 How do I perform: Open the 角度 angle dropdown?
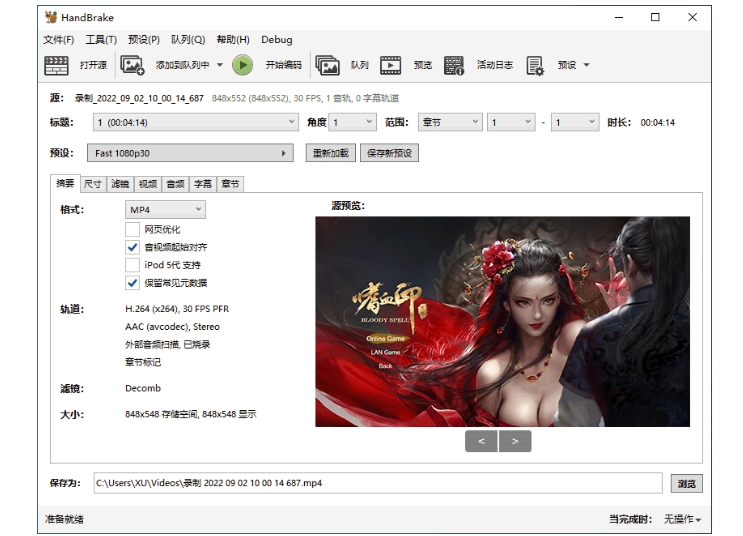point(353,122)
